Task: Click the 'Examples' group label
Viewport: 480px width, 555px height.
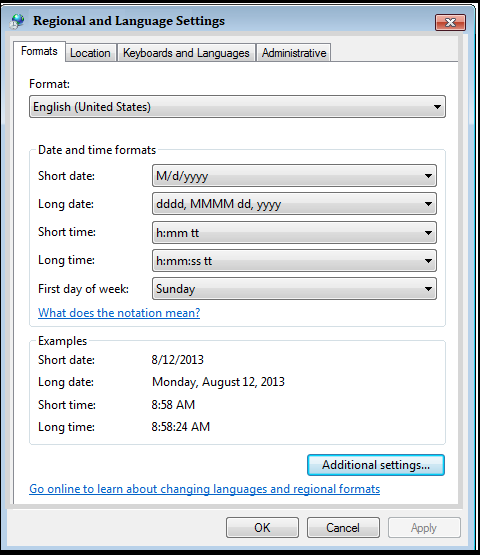Action: (x=63, y=341)
